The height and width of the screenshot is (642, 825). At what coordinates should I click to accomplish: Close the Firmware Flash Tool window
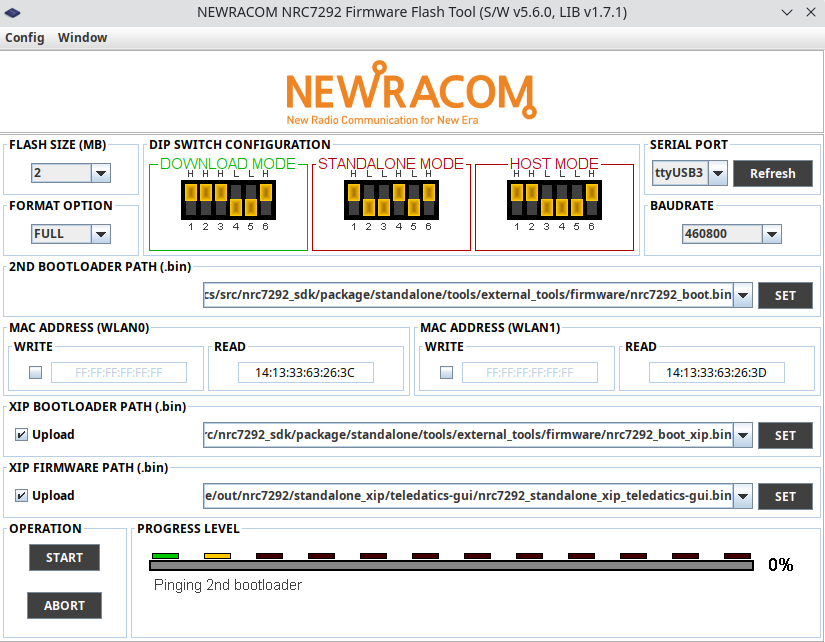811,12
